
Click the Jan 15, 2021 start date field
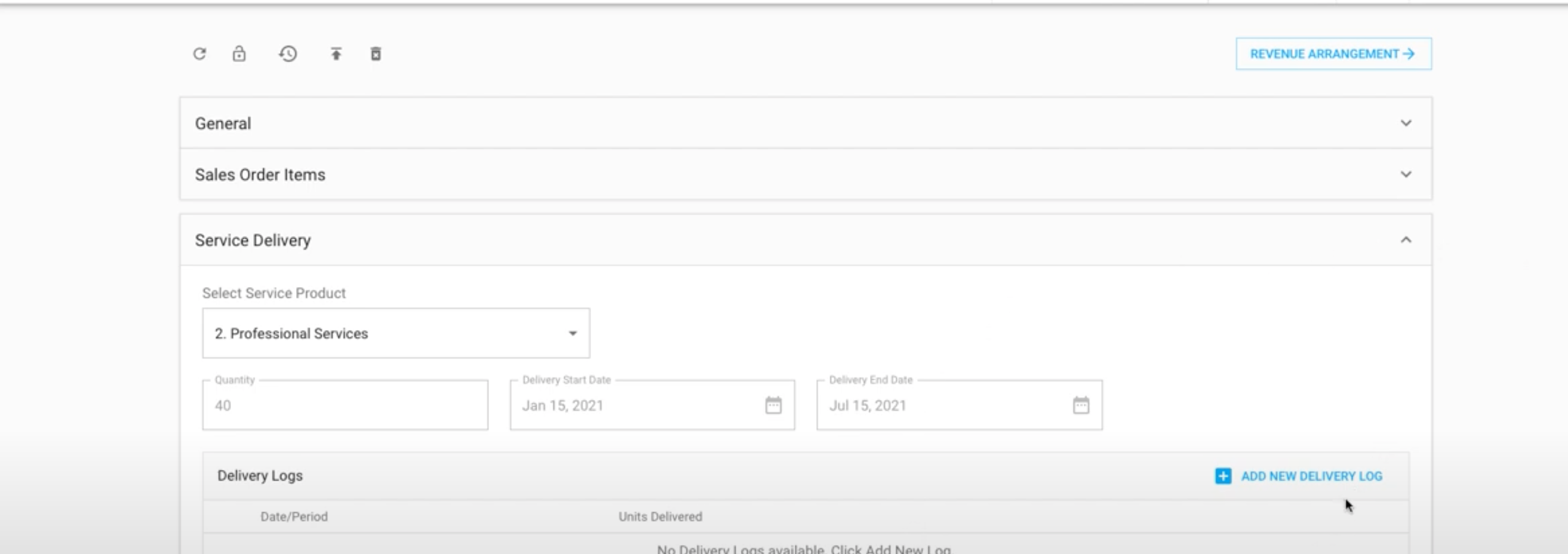click(633, 405)
